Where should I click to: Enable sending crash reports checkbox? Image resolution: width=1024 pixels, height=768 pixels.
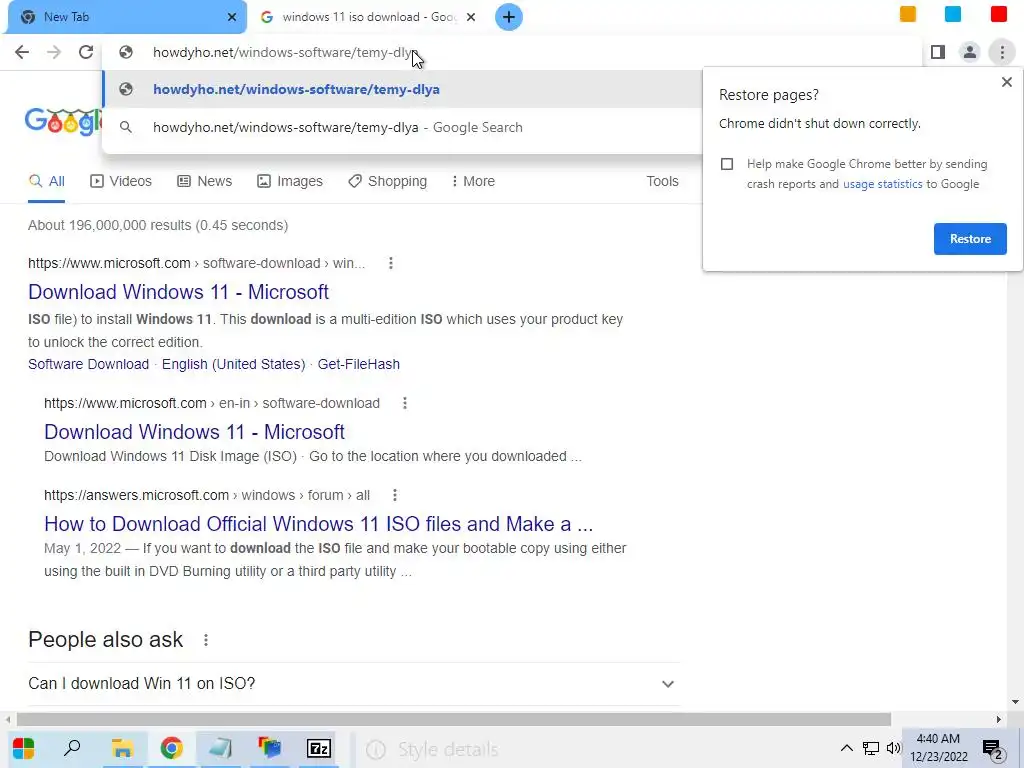coord(727,164)
